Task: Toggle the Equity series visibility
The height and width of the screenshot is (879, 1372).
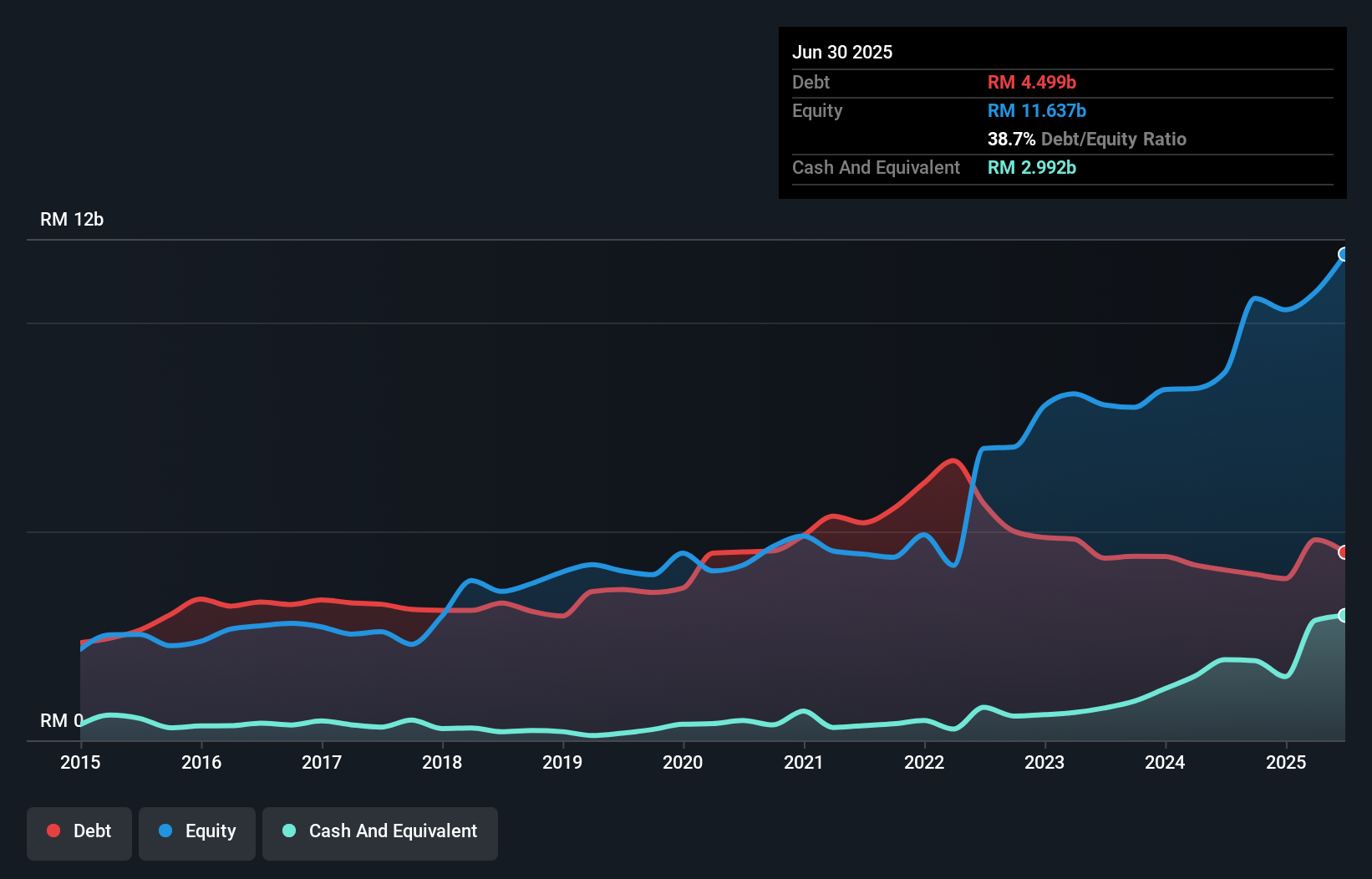Action: coord(196,832)
